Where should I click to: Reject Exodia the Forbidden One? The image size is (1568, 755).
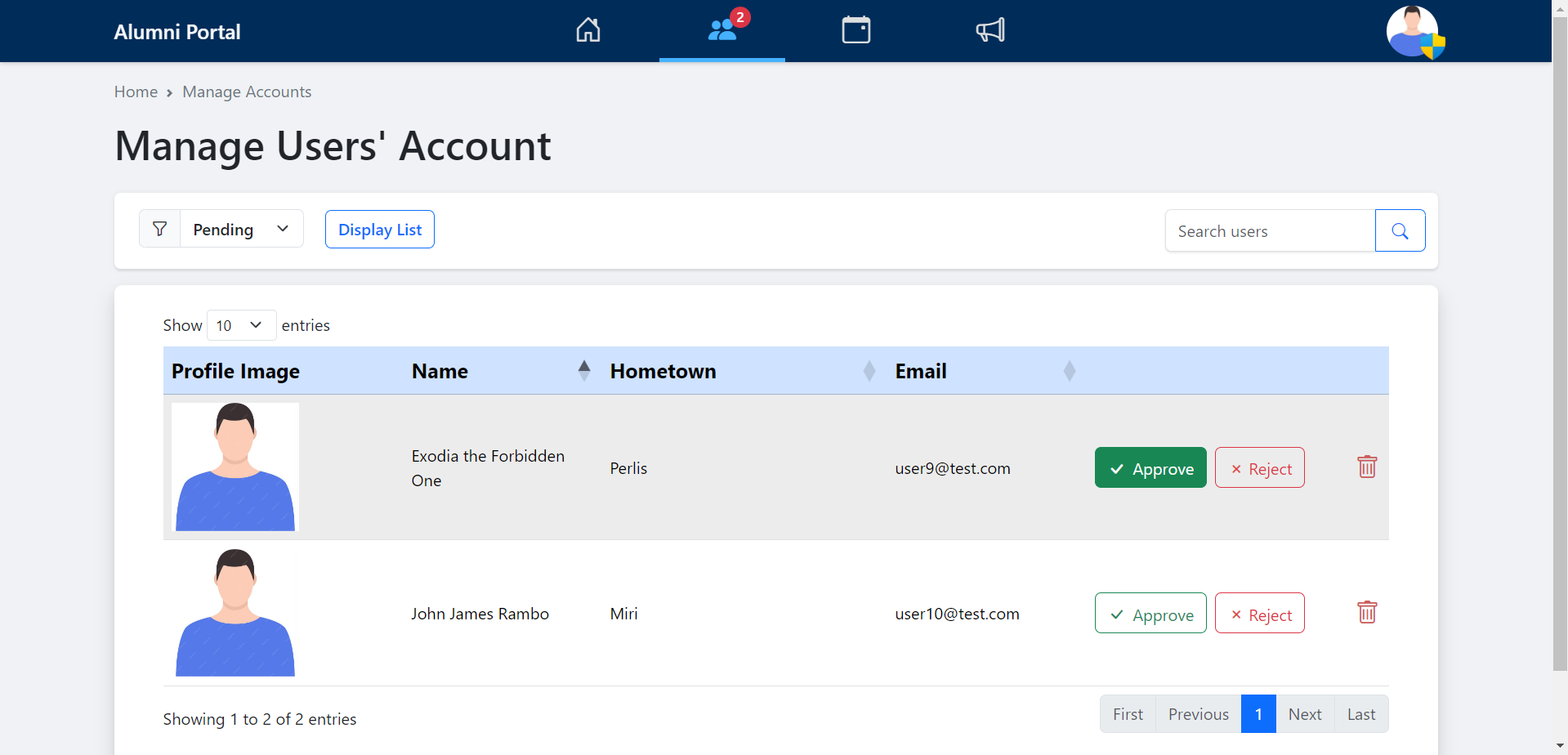(1260, 468)
